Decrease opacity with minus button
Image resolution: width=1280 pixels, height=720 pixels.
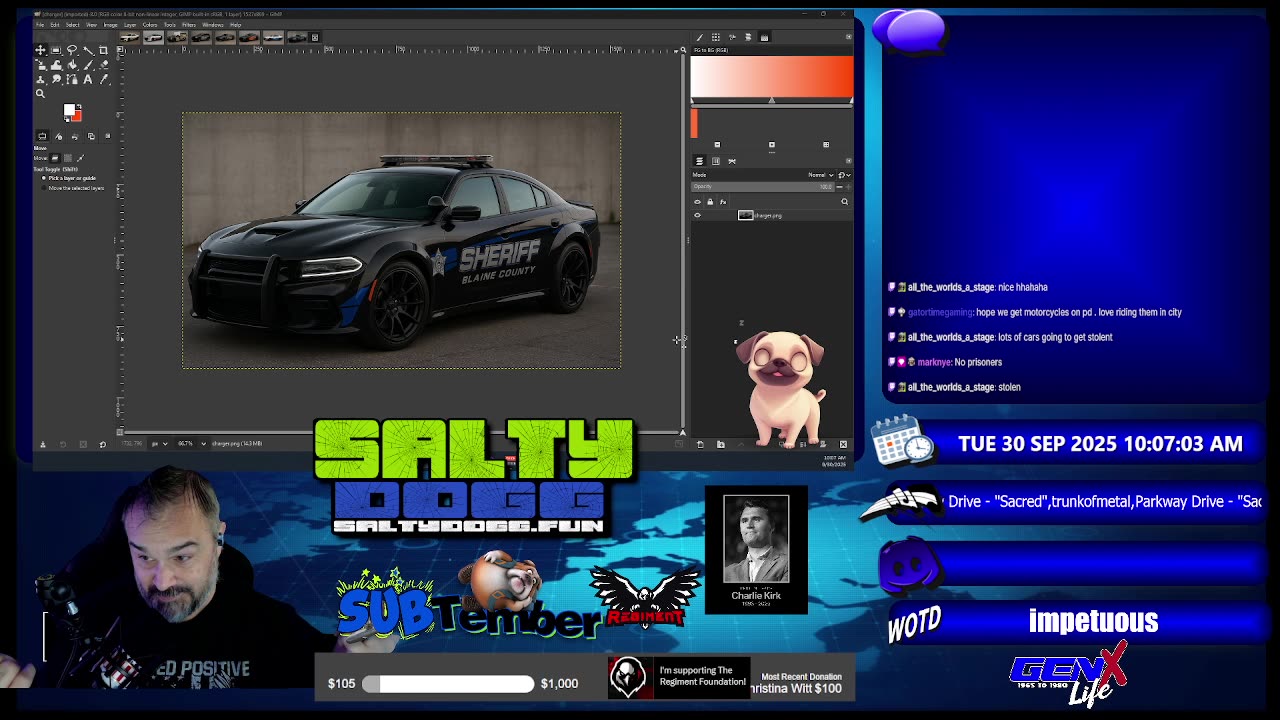840,187
